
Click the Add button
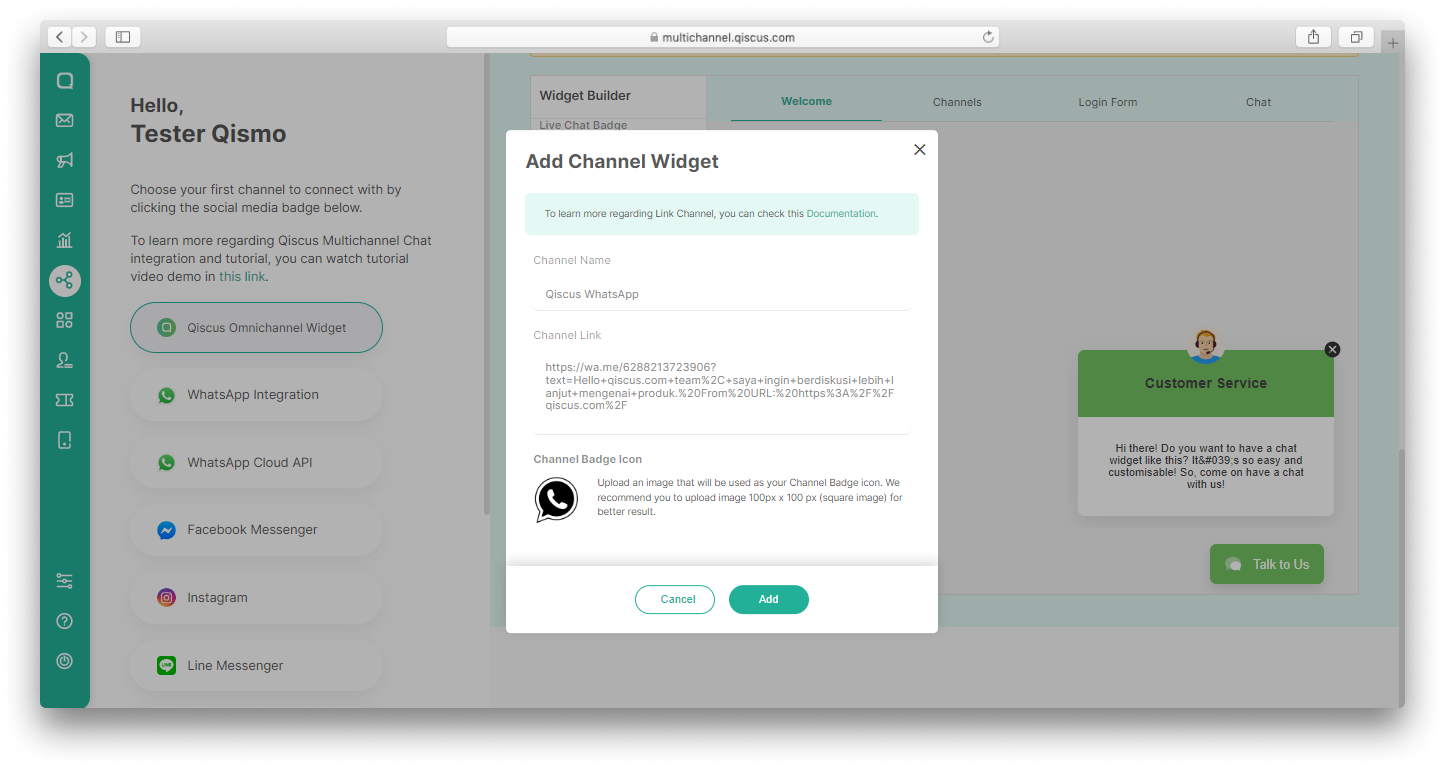click(768, 599)
